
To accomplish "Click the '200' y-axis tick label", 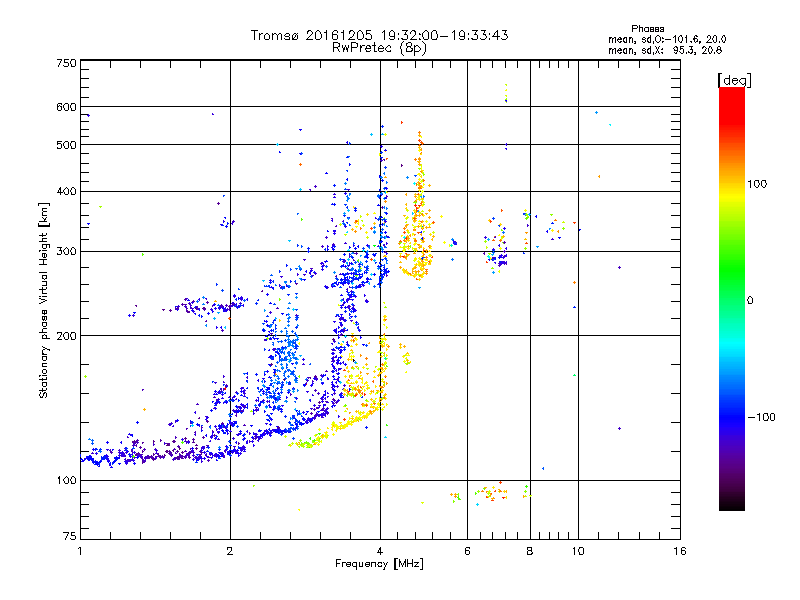I will 66,336.
